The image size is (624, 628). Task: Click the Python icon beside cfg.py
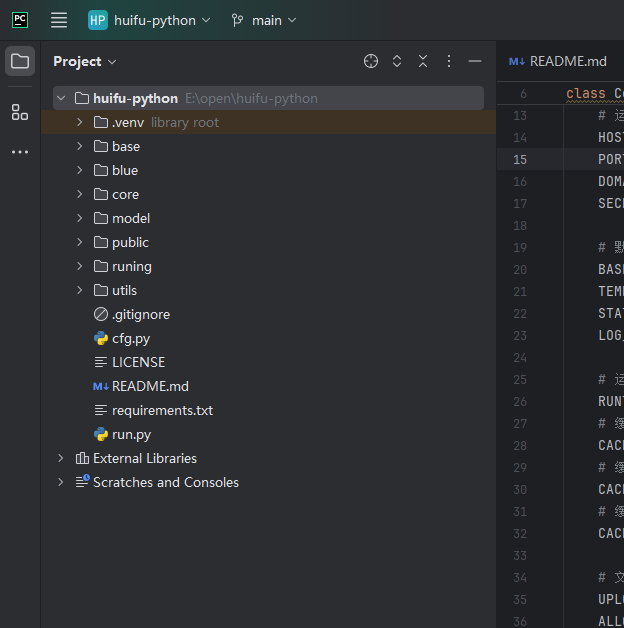101,338
